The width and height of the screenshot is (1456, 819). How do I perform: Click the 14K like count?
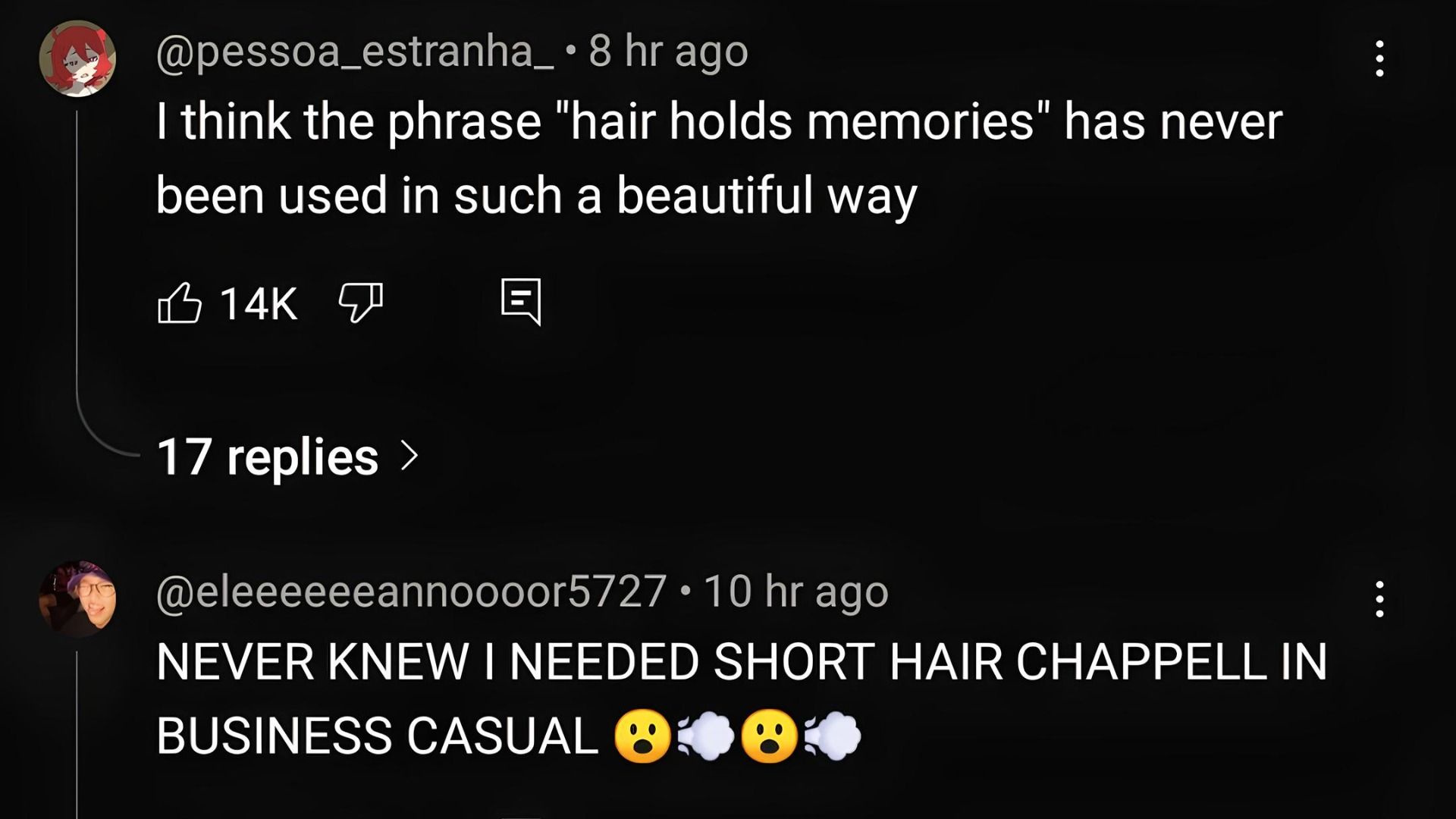point(259,303)
